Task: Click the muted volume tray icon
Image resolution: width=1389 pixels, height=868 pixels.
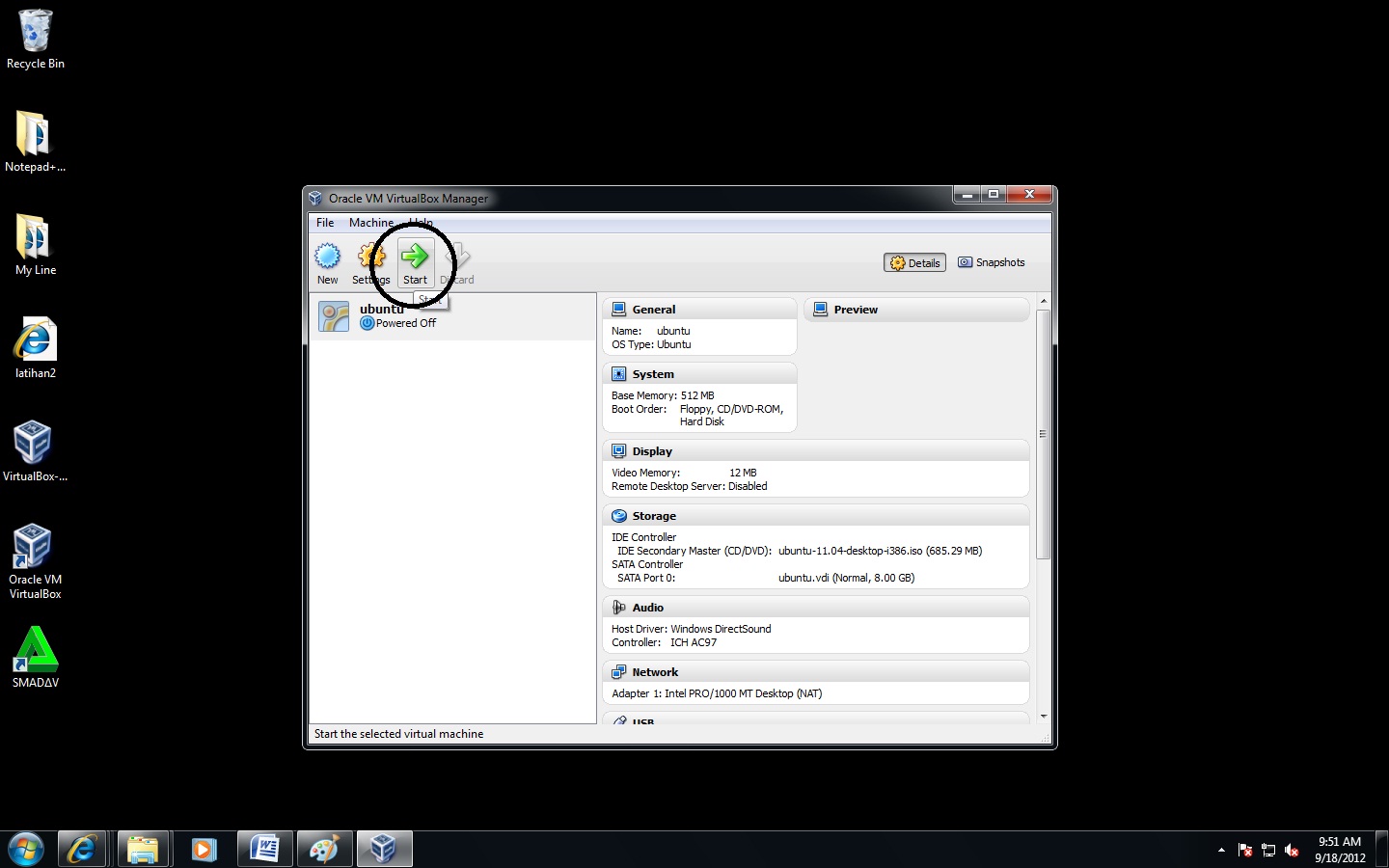Action: pyautogui.click(x=1292, y=850)
